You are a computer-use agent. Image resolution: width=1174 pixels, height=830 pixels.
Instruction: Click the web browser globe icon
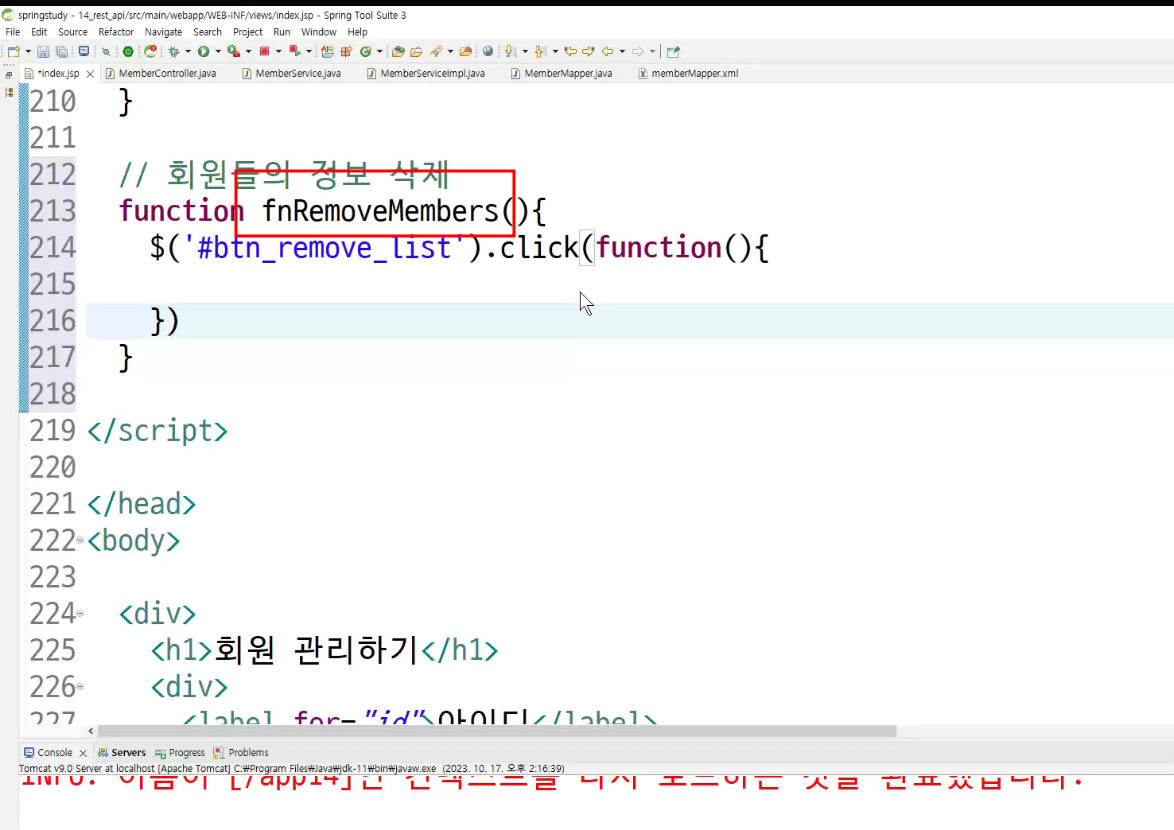[488, 52]
